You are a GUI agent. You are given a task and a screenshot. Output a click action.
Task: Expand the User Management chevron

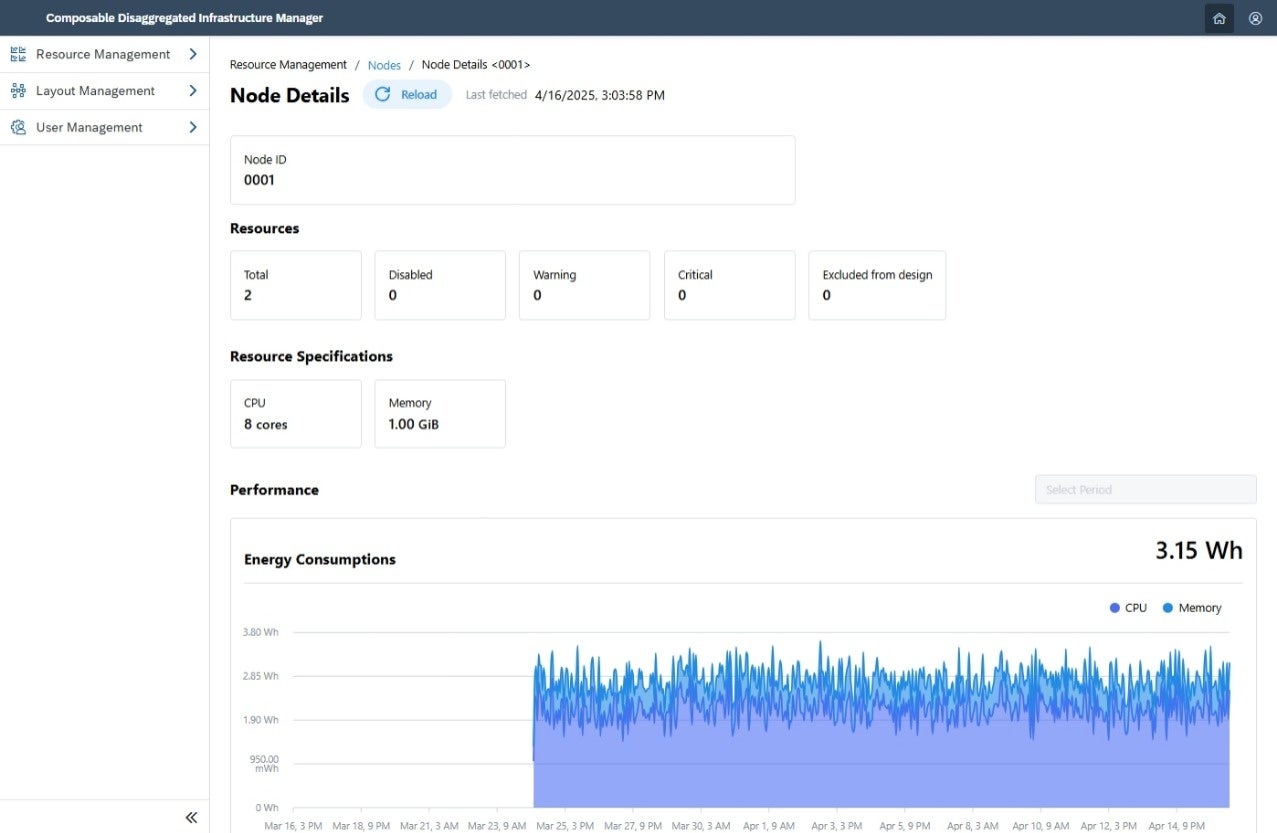tap(193, 127)
